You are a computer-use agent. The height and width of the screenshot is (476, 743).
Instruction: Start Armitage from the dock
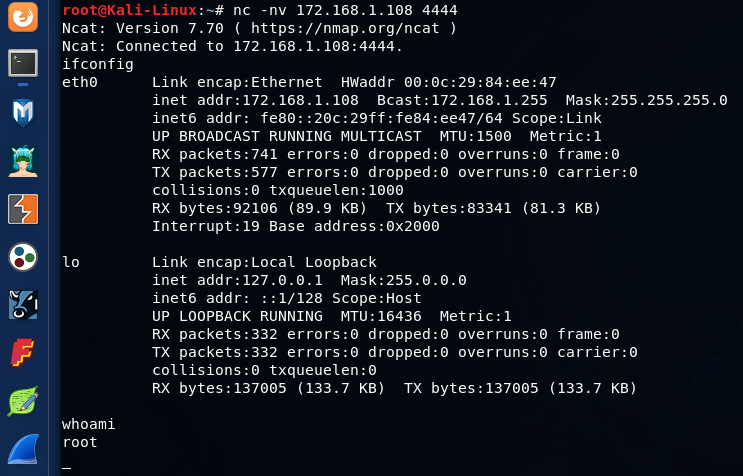23,161
